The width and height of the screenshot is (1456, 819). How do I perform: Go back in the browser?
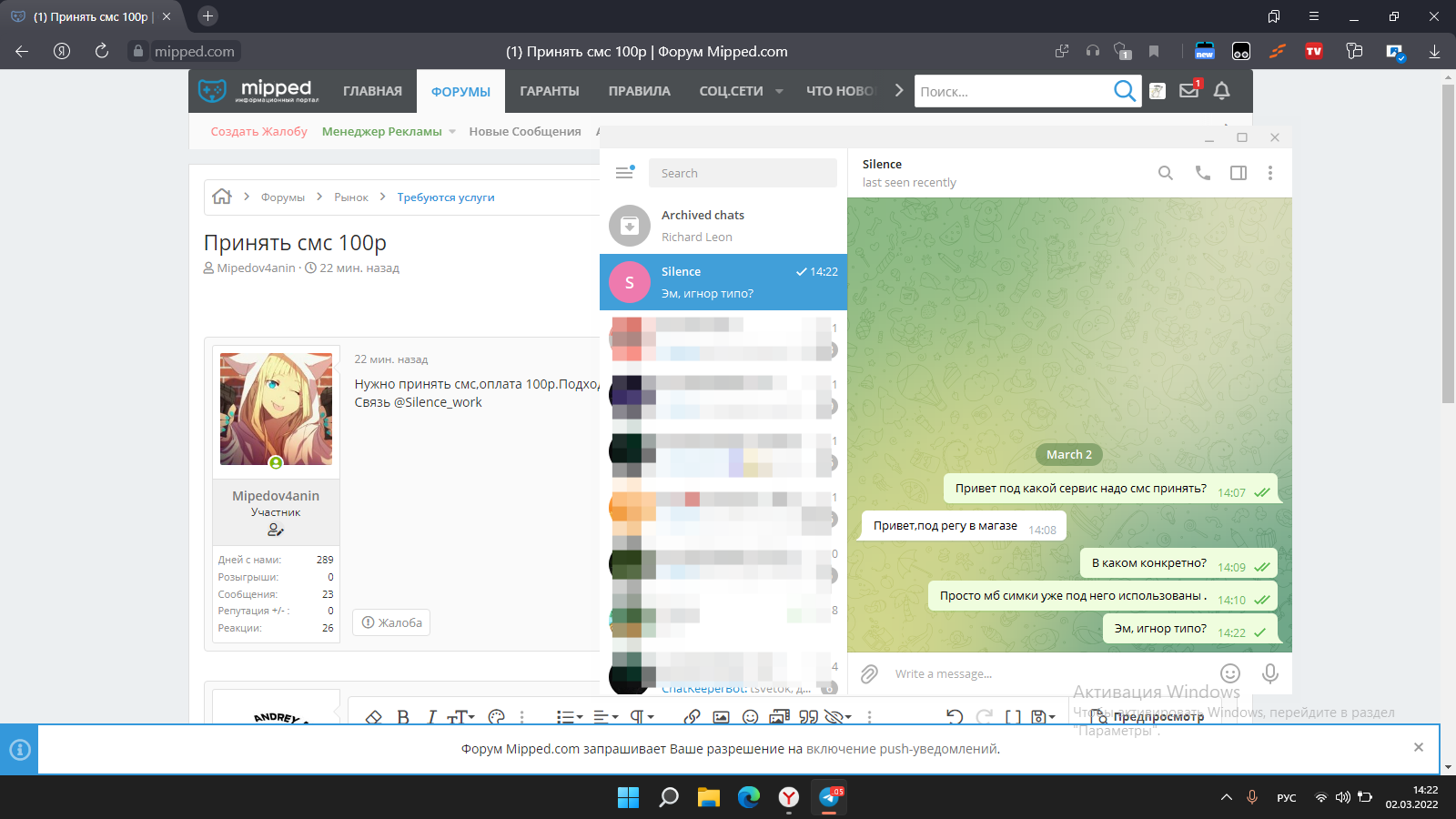point(22,51)
